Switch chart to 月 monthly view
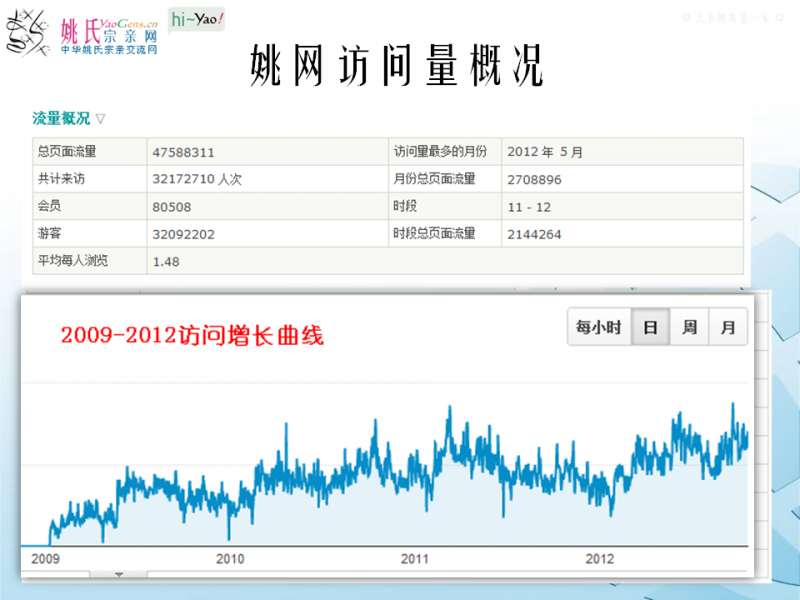800x600 pixels. click(727, 327)
